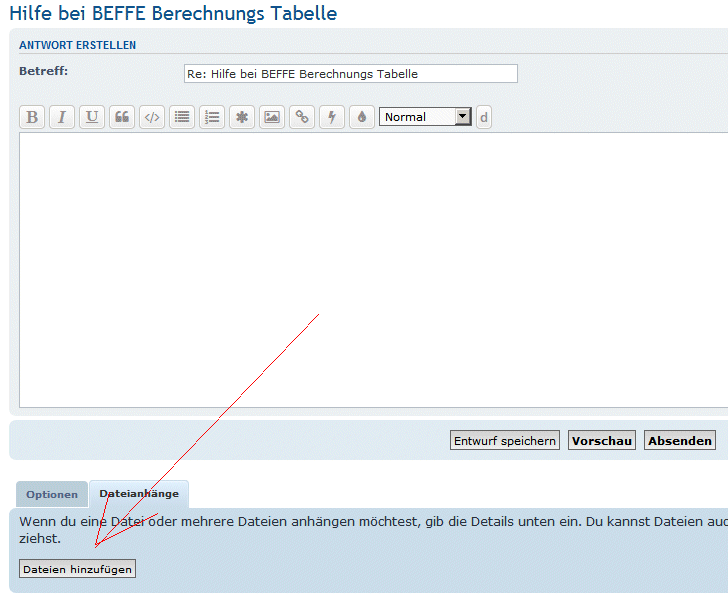Click the underline formatting icon
The image size is (728, 609).
point(92,117)
